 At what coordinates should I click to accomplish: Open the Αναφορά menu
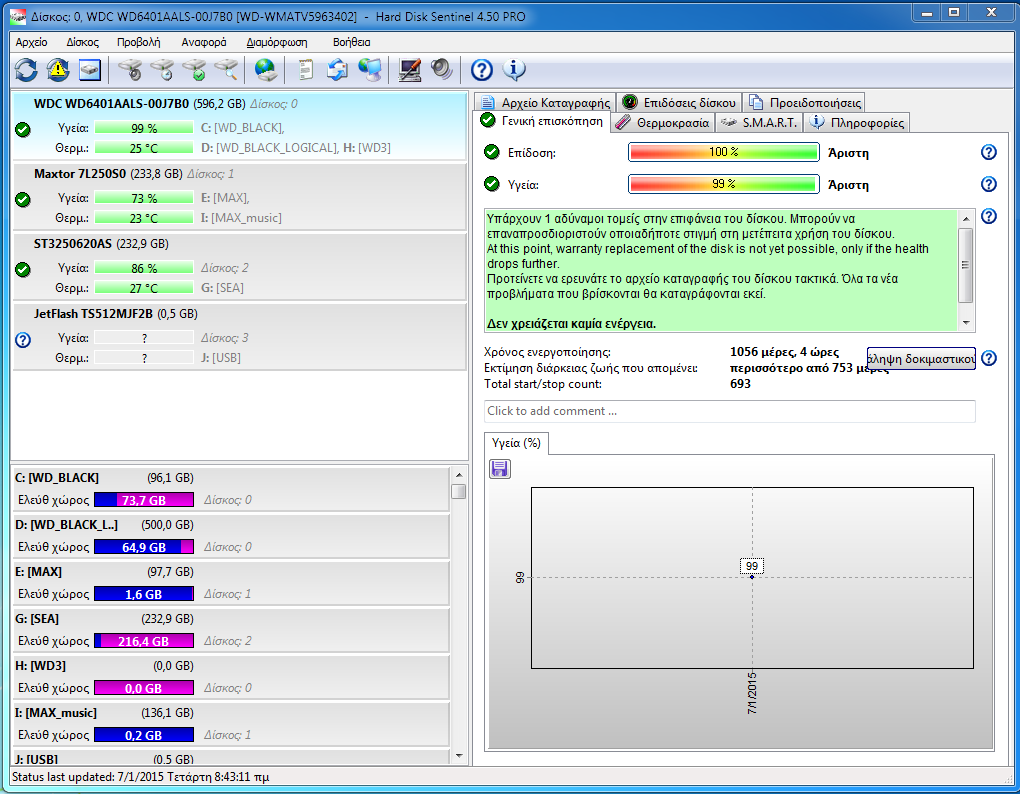(204, 42)
